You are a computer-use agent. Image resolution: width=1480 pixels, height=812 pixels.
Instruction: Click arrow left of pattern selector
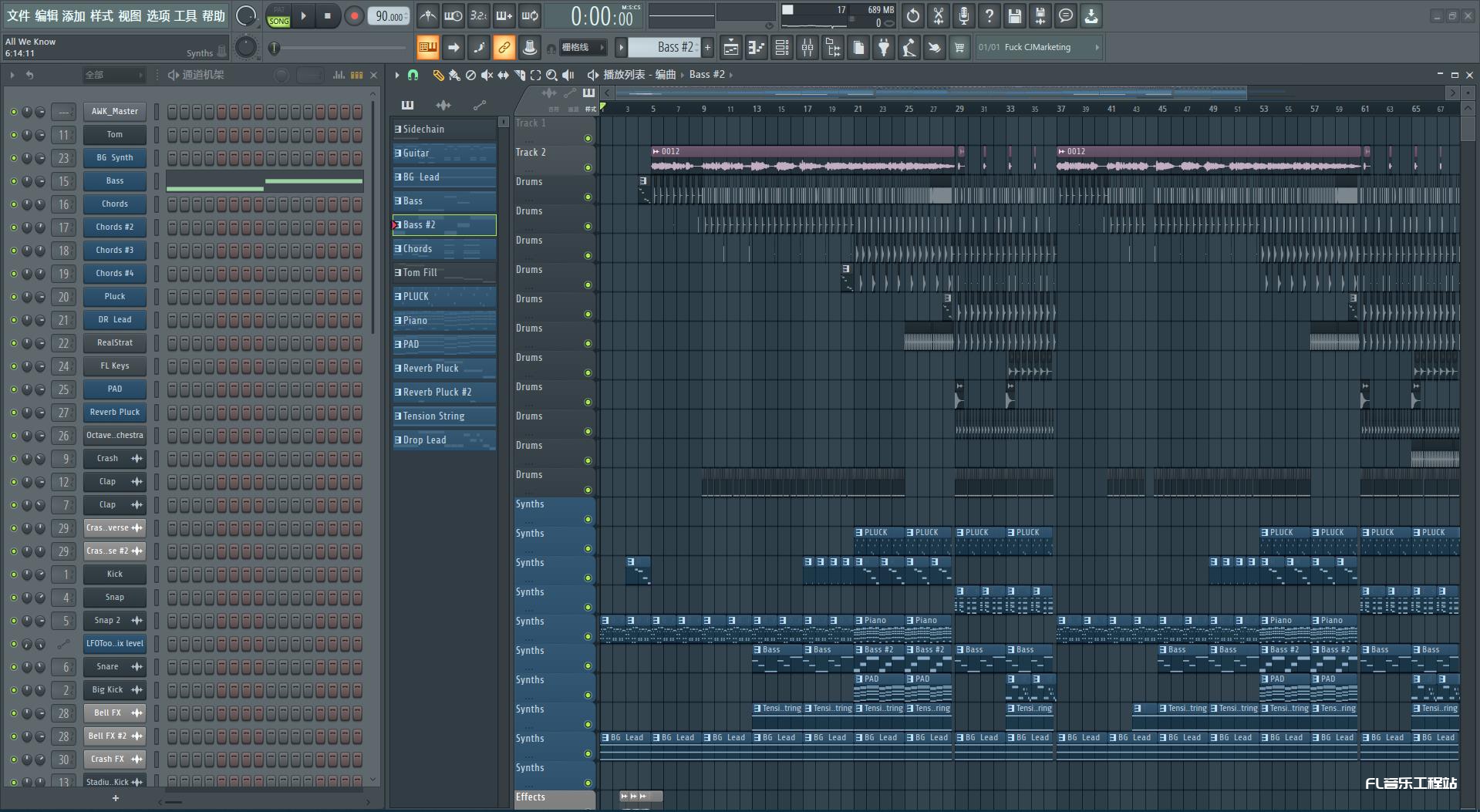tap(621, 48)
